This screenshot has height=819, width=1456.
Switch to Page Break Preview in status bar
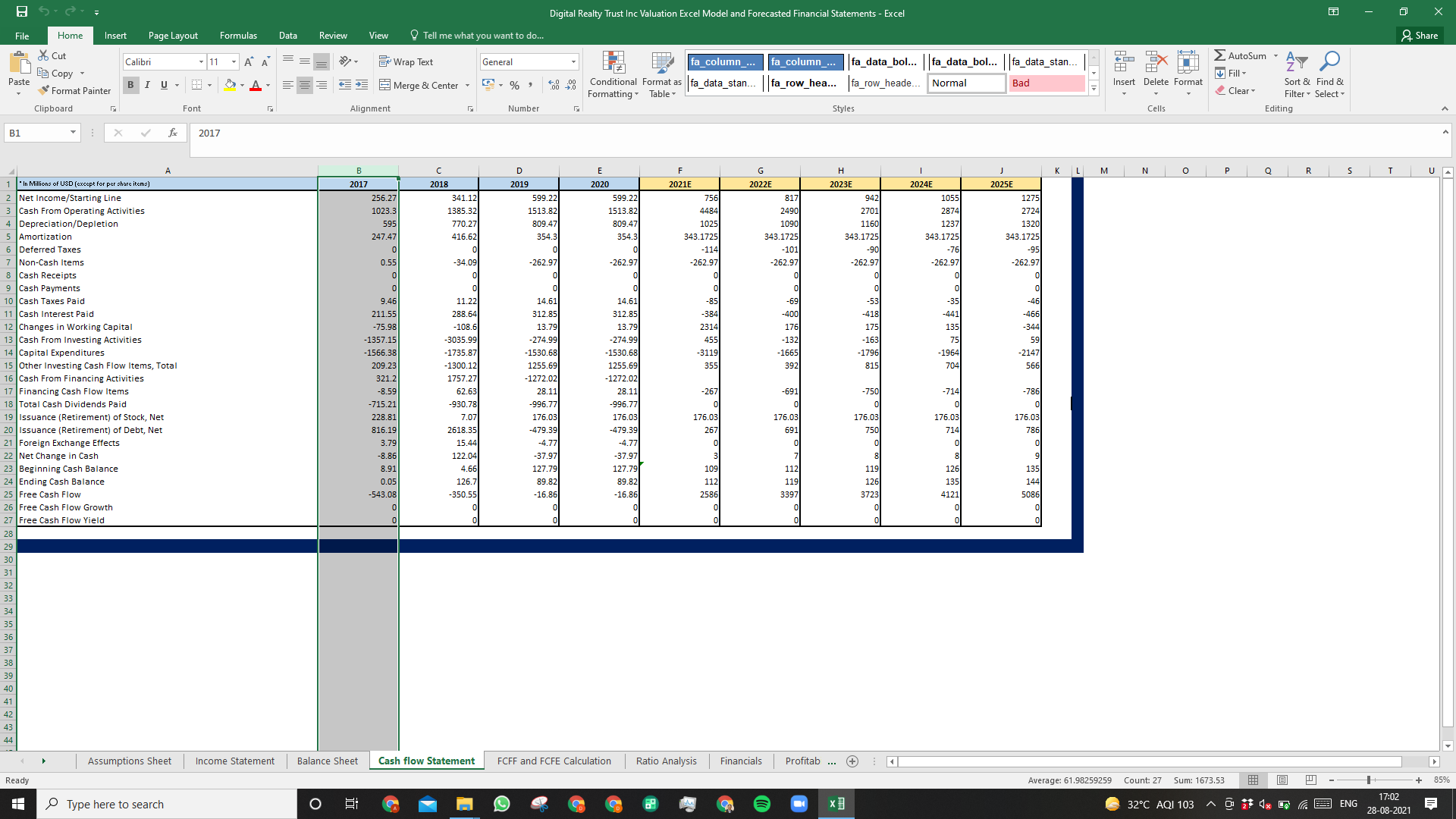1311,780
